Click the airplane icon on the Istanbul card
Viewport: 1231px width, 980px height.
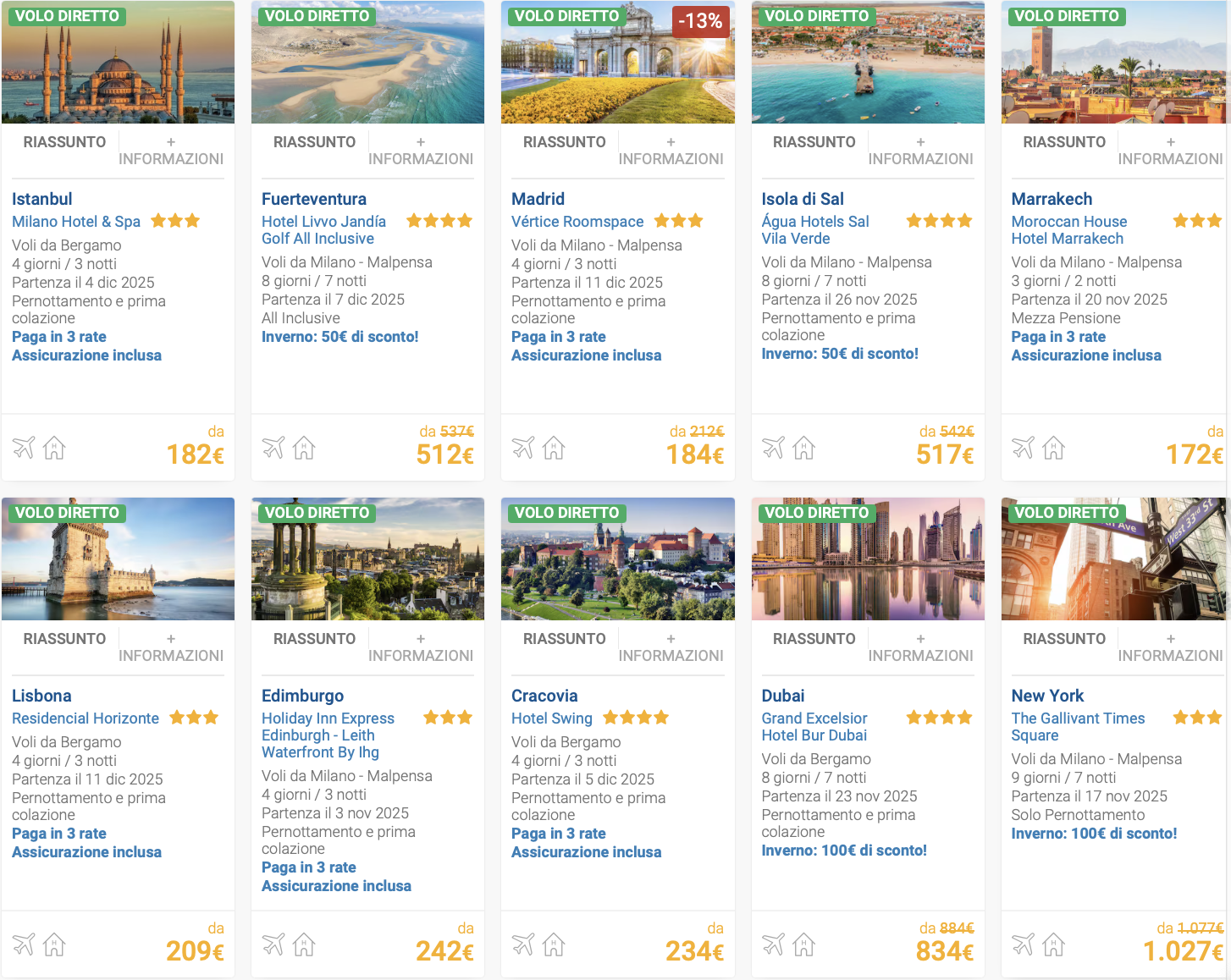24,448
